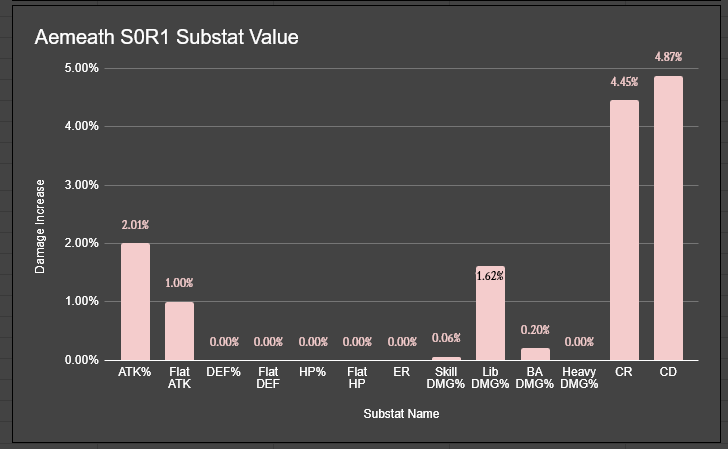728x449 pixels.
Task: Click the ATK% axis category label
Action: click(135, 372)
